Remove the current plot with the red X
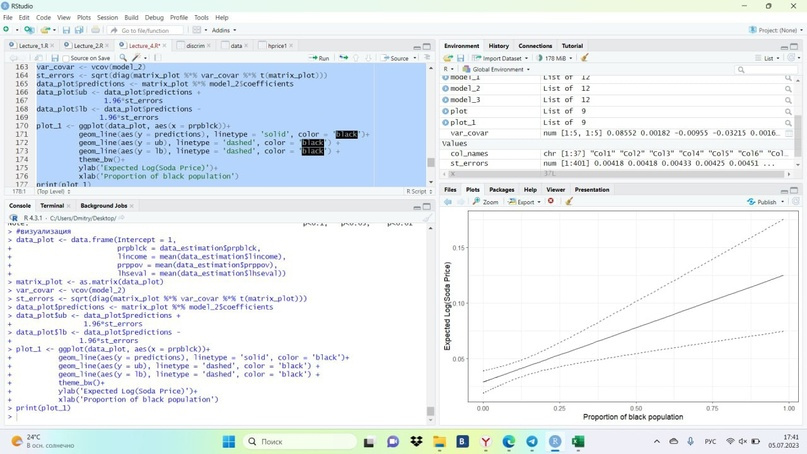 551,202
